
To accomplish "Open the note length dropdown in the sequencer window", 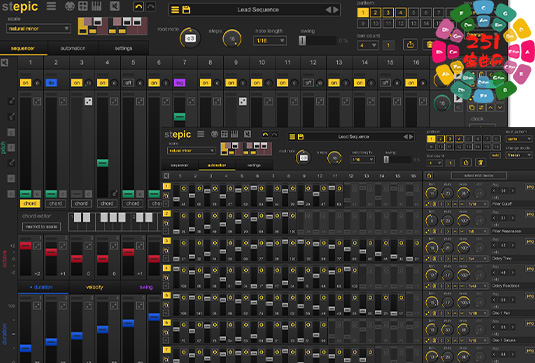I will [270, 41].
